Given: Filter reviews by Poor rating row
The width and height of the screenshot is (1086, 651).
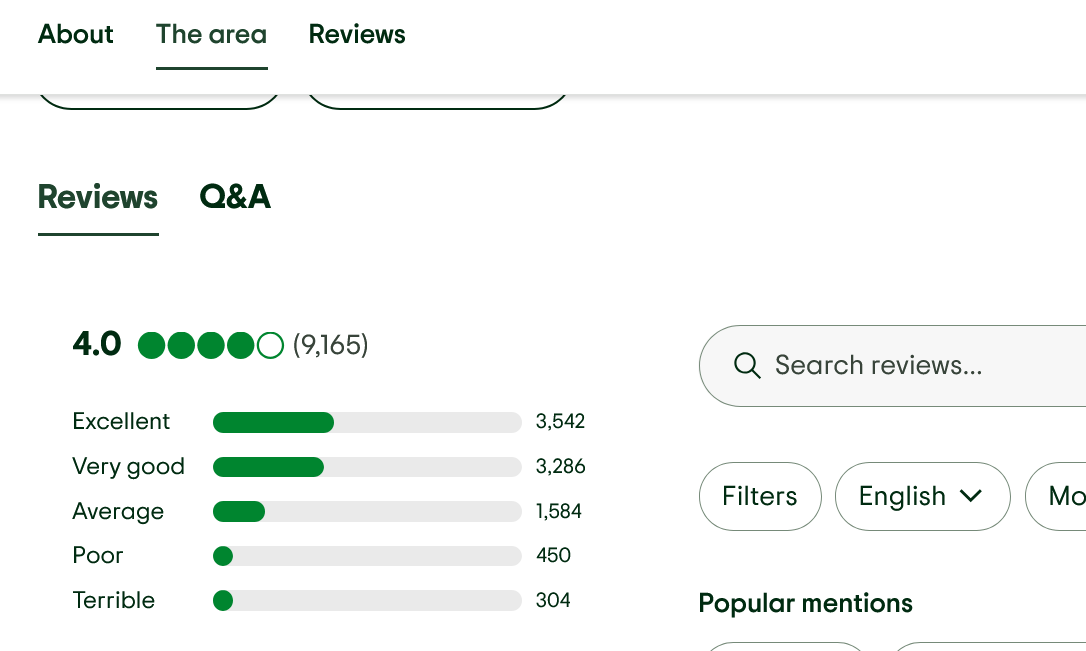Looking at the screenshot, I should [x=321, y=555].
